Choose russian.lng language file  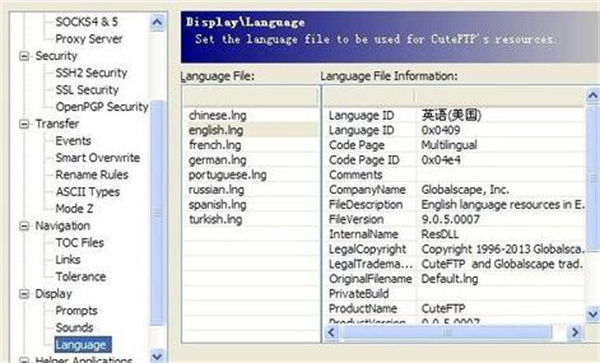click(x=216, y=190)
